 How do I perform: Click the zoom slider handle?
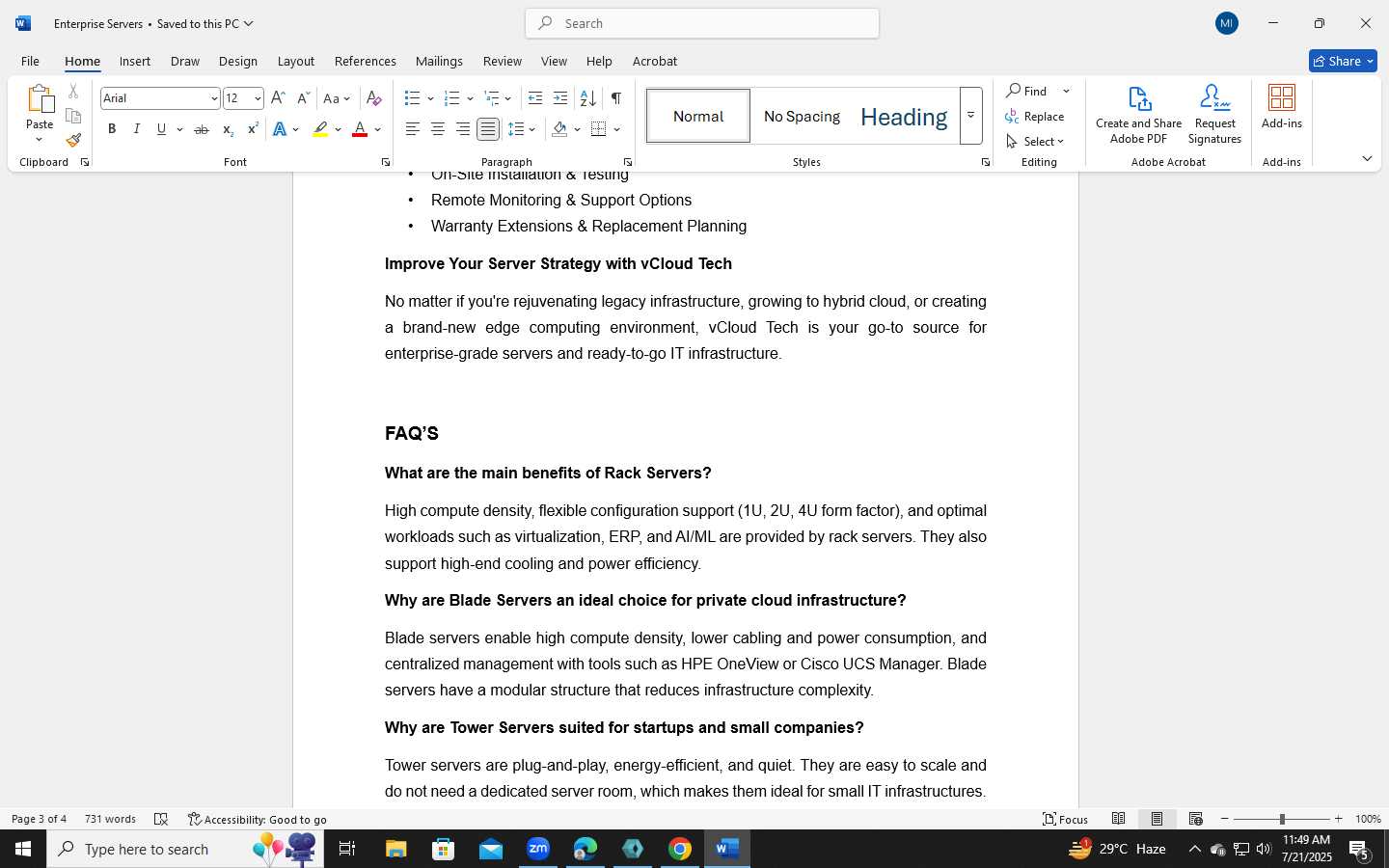click(x=1282, y=819)
